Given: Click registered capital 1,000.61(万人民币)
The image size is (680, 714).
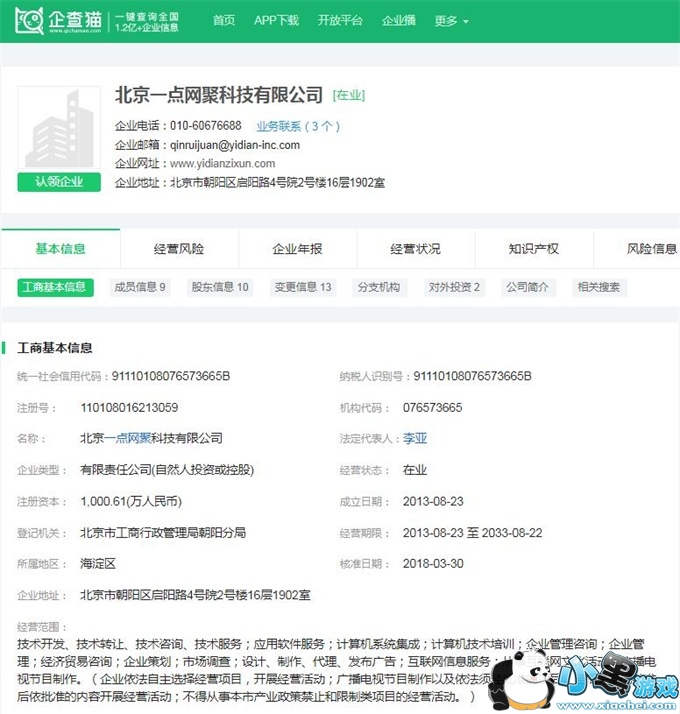Looking at the screenshot, I should pos(131,501).
